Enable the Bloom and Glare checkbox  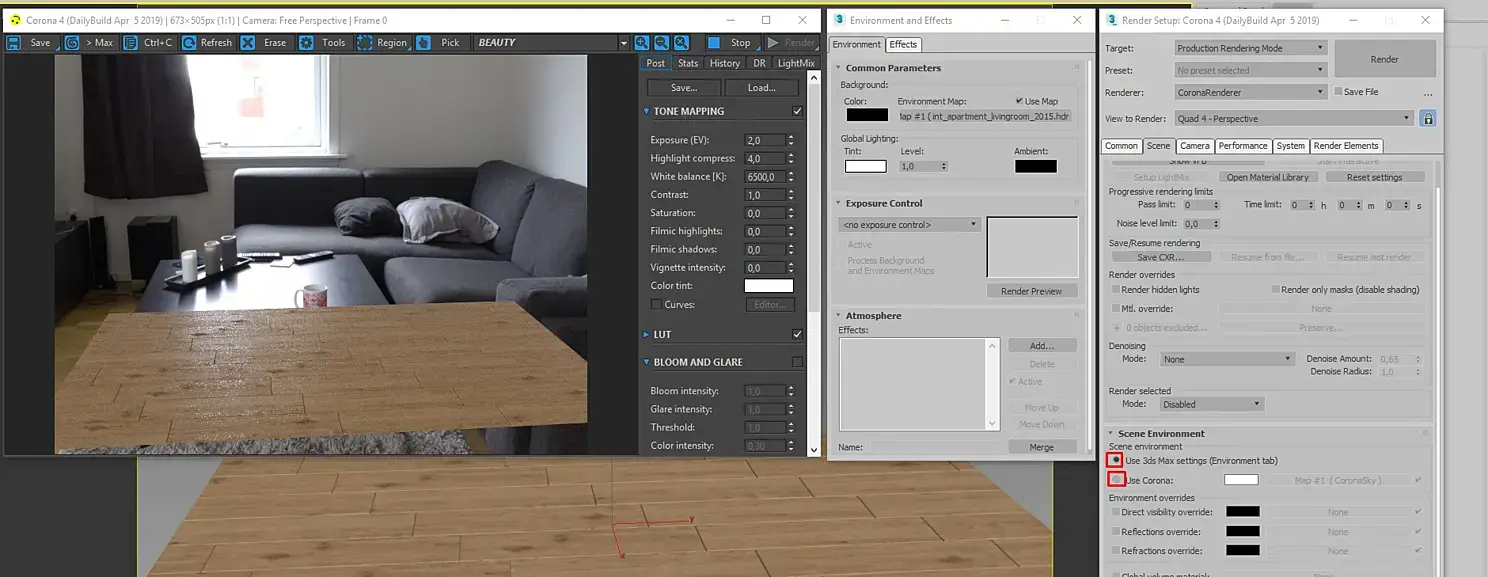[797, 362]
